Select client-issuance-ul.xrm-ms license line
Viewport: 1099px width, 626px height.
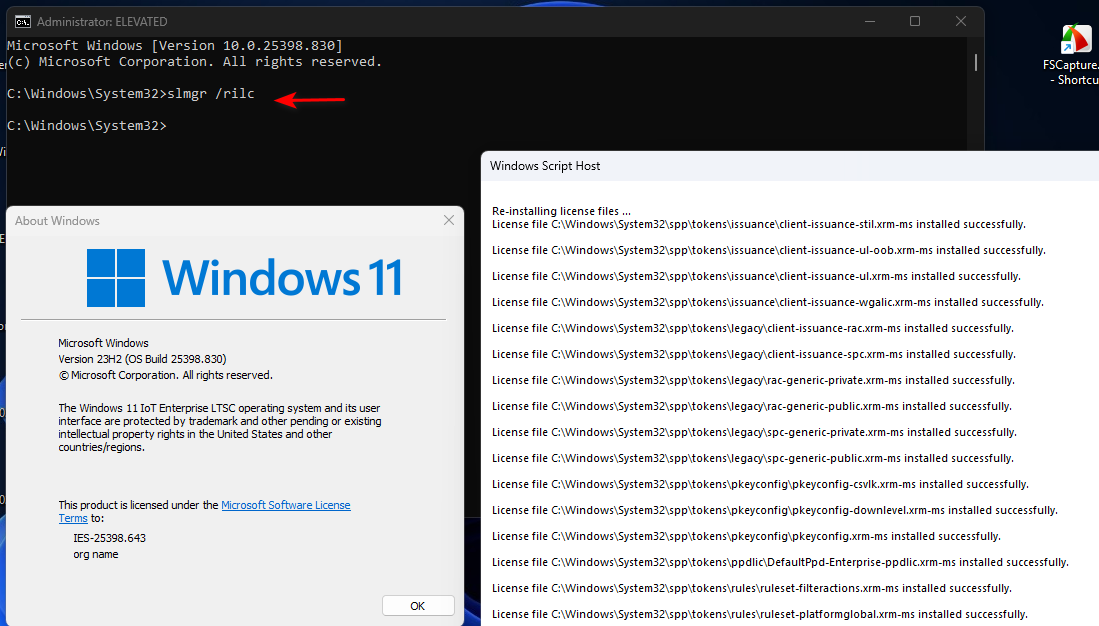click(756, 276)
